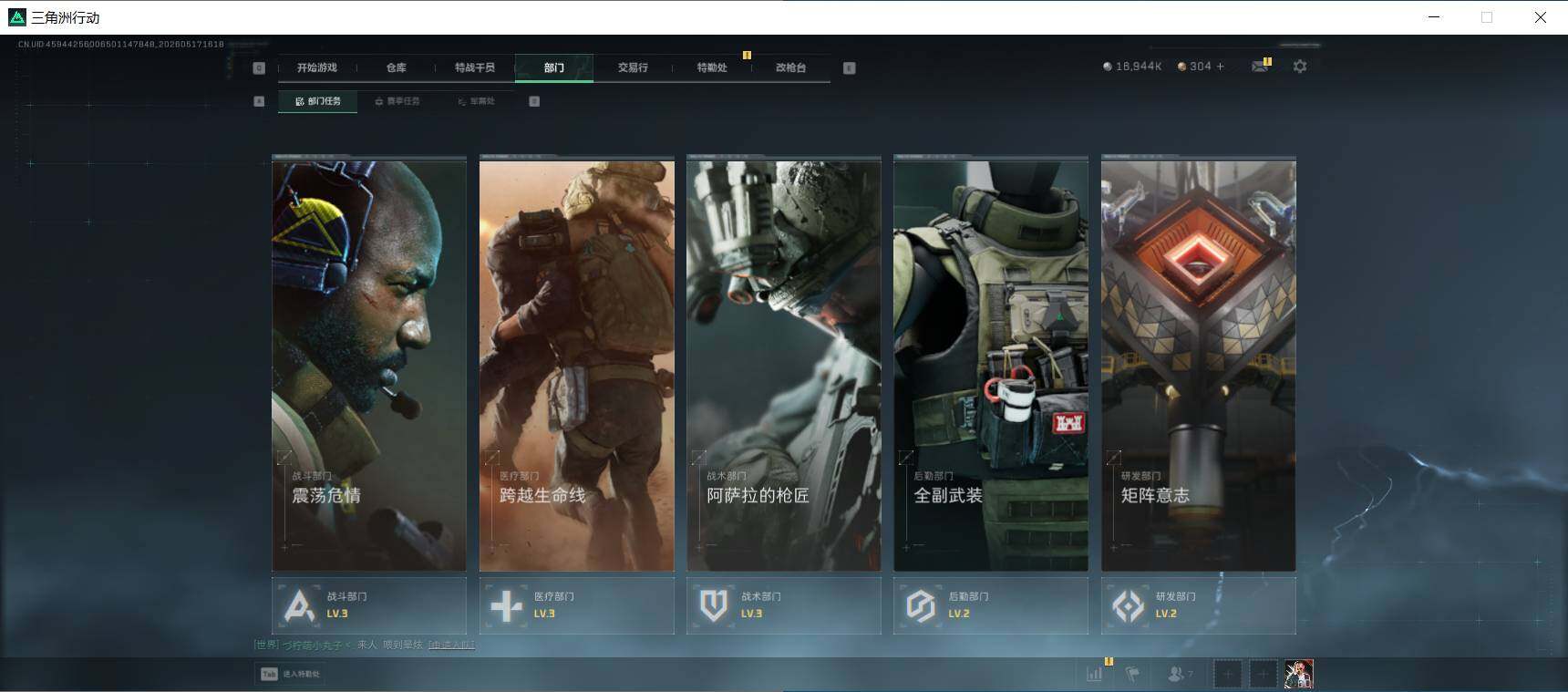Open the player avatar in bottom bar

point(1299,675)
